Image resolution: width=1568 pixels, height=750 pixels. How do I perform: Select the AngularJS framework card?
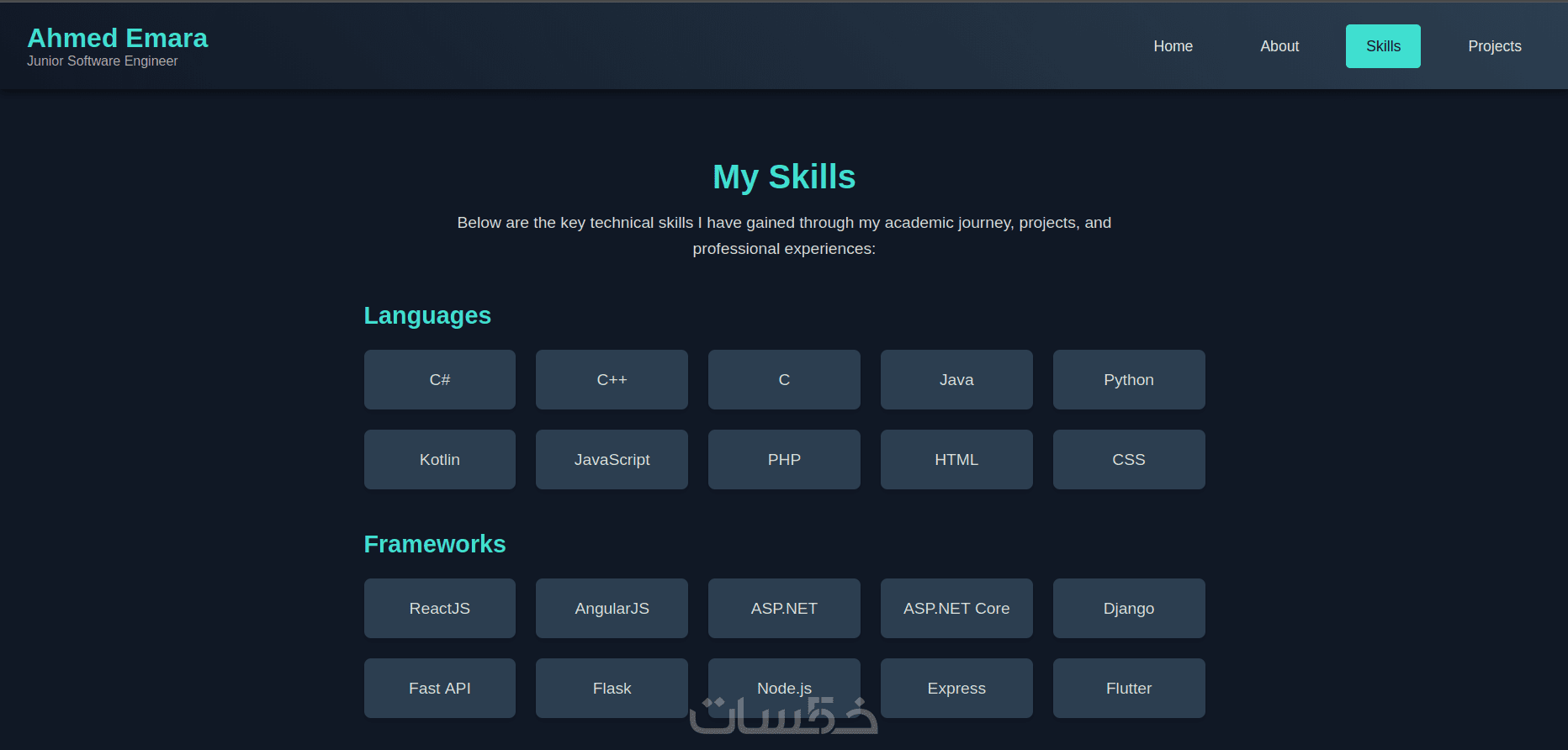[x=612, y=609]
